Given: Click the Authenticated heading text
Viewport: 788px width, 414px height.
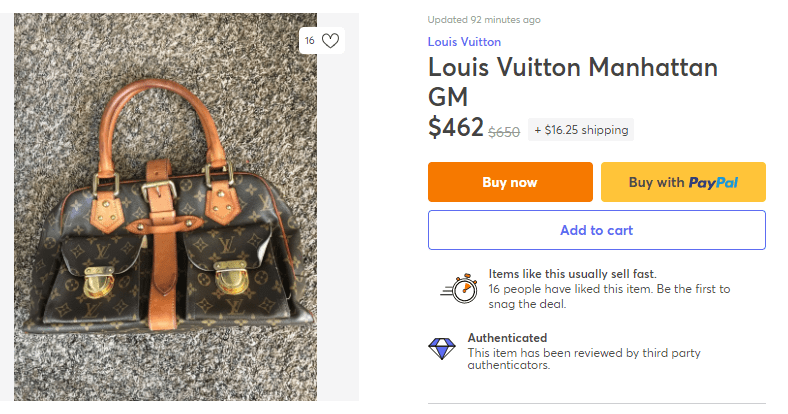Looking at the screenshot, I should [507, 338].
